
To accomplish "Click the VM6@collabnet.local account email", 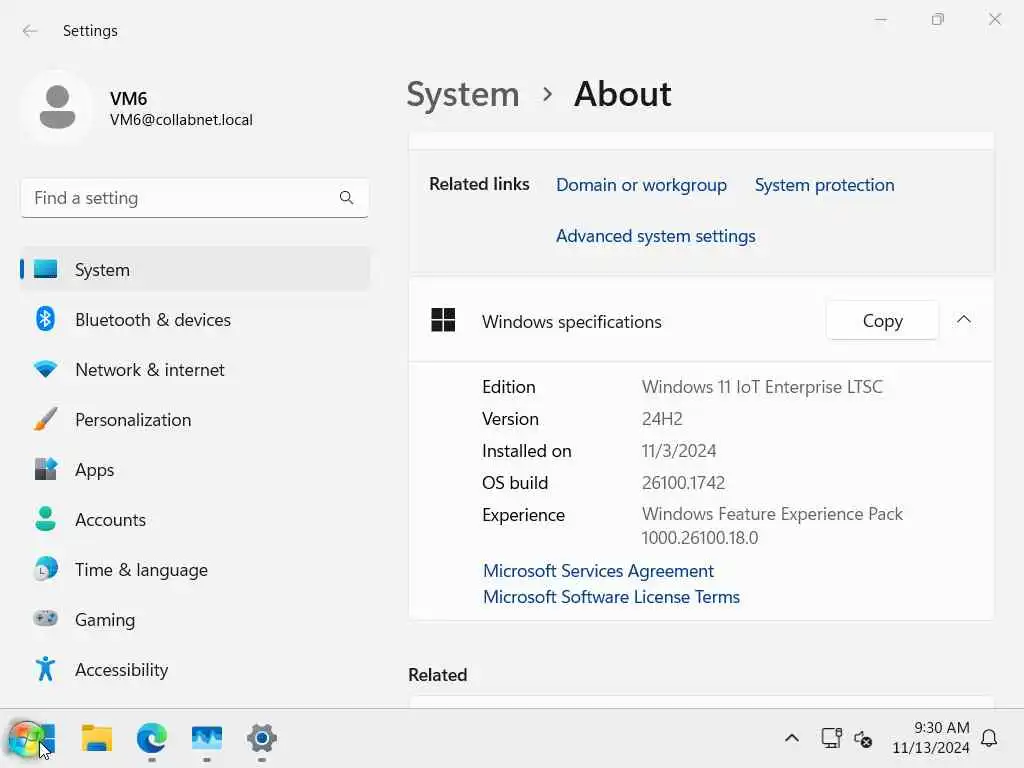I will [181, 120].
